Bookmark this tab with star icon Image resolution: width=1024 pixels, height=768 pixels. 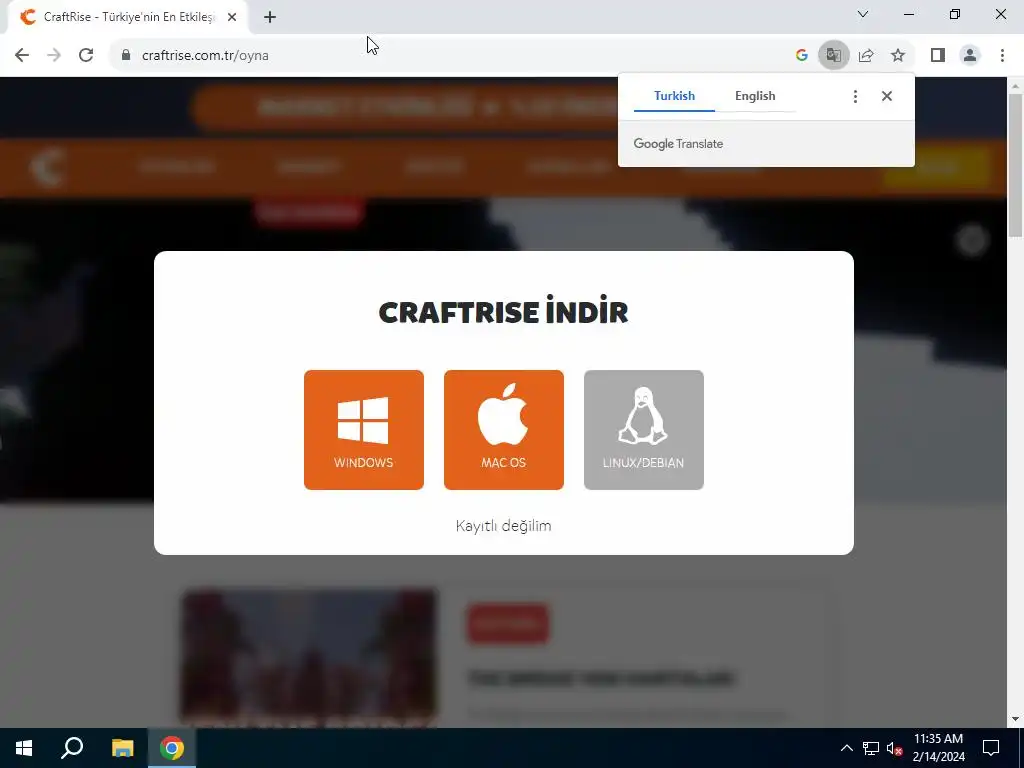click(x=898, y=56)
